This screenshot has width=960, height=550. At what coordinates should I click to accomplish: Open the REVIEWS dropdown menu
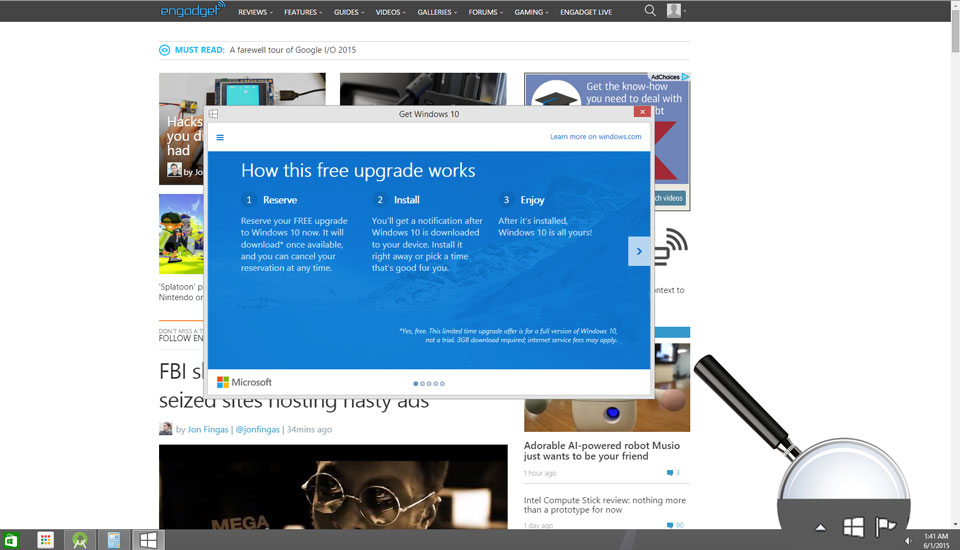point(255,12)
